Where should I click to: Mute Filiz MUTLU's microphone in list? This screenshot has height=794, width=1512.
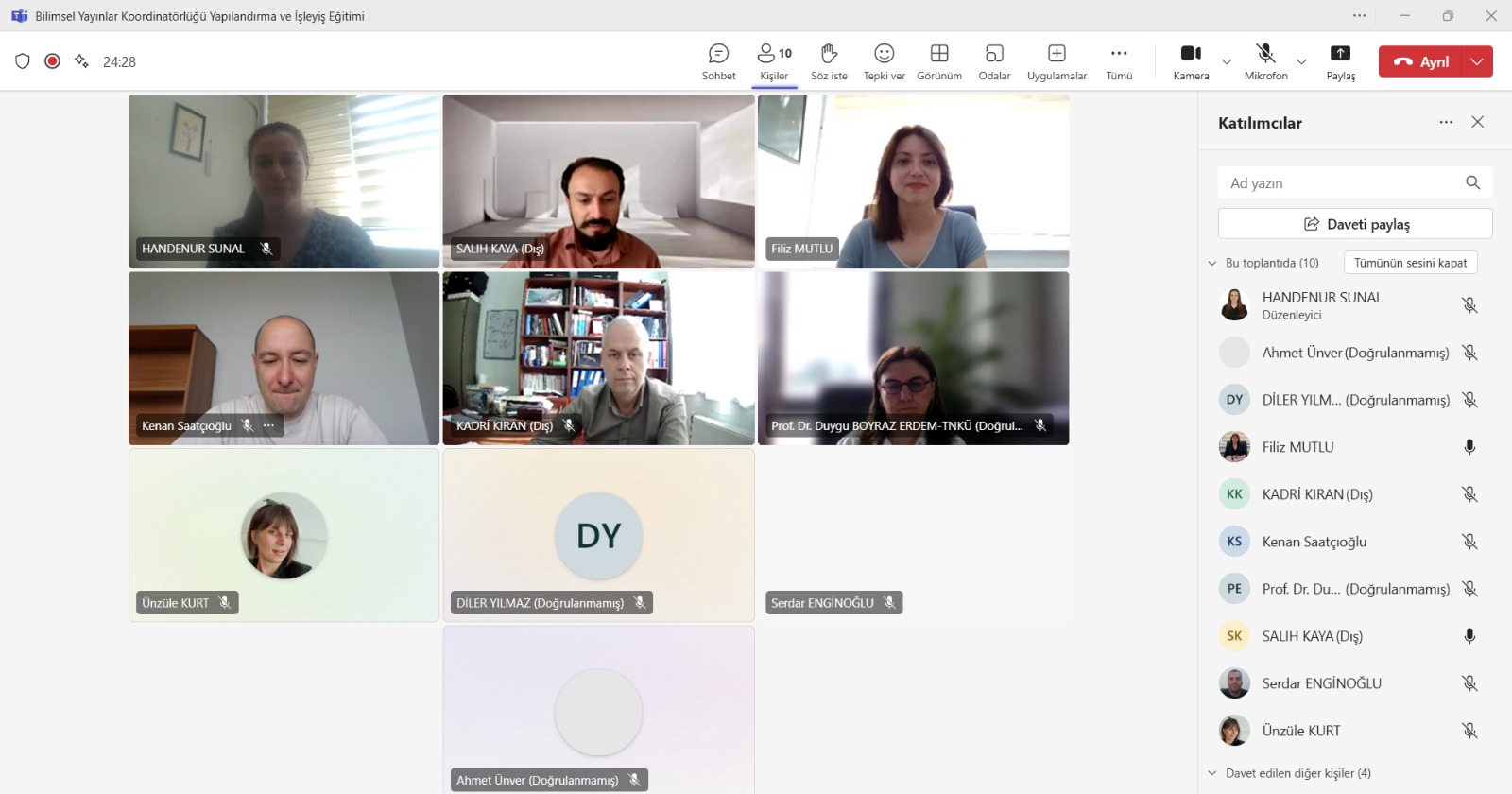(x=1469, y=447)
